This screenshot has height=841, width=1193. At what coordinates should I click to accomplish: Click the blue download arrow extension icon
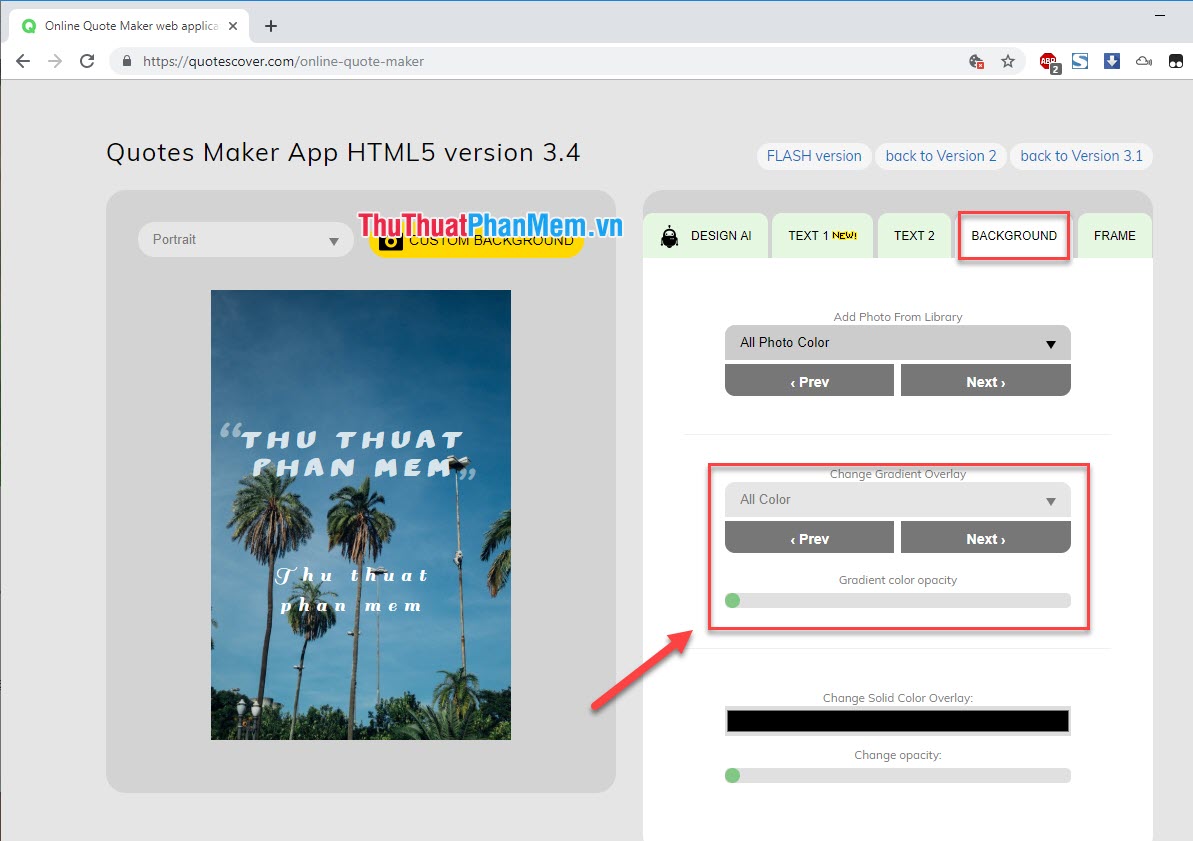tap(1111, 61)
